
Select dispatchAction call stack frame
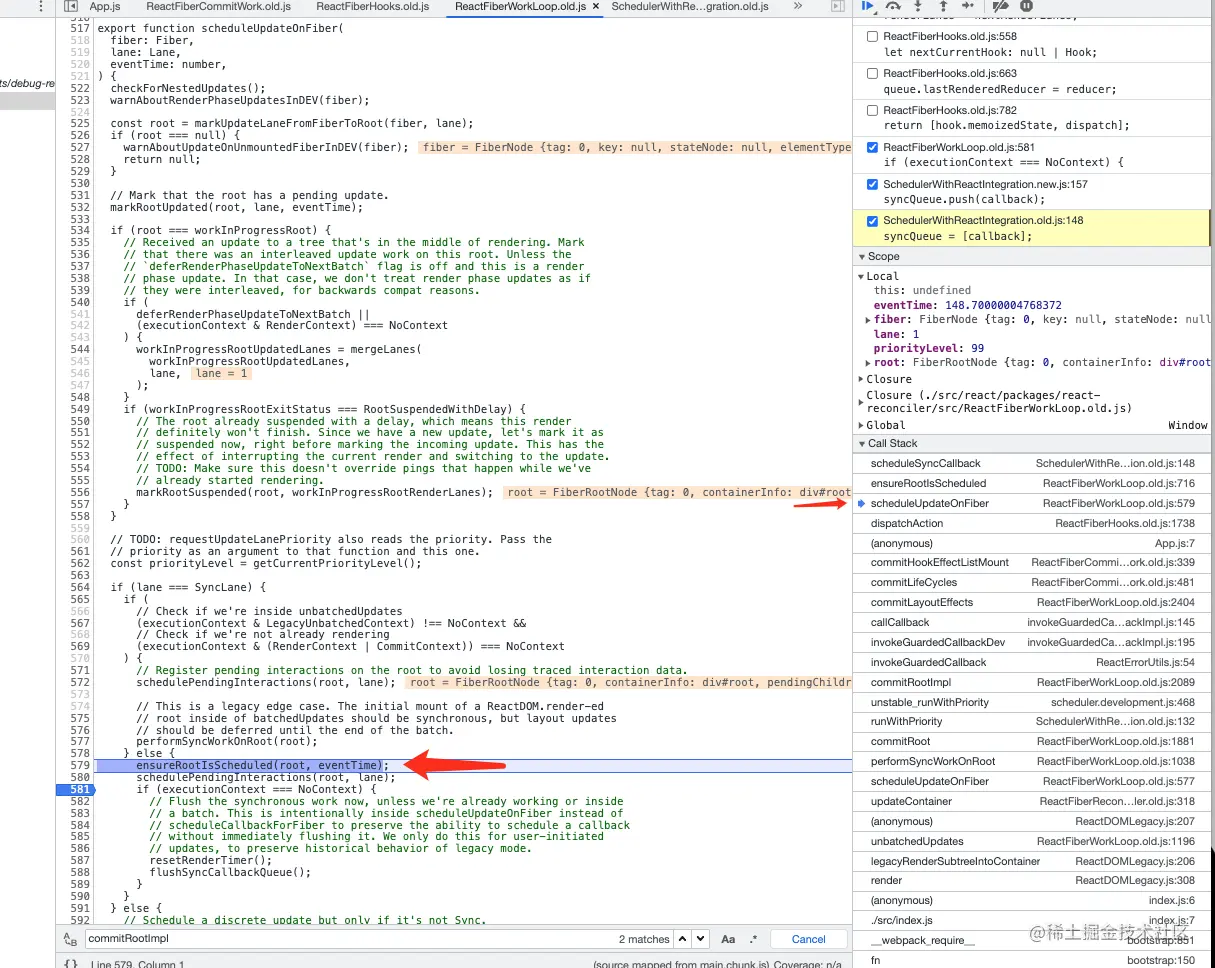pos(1032,523)
